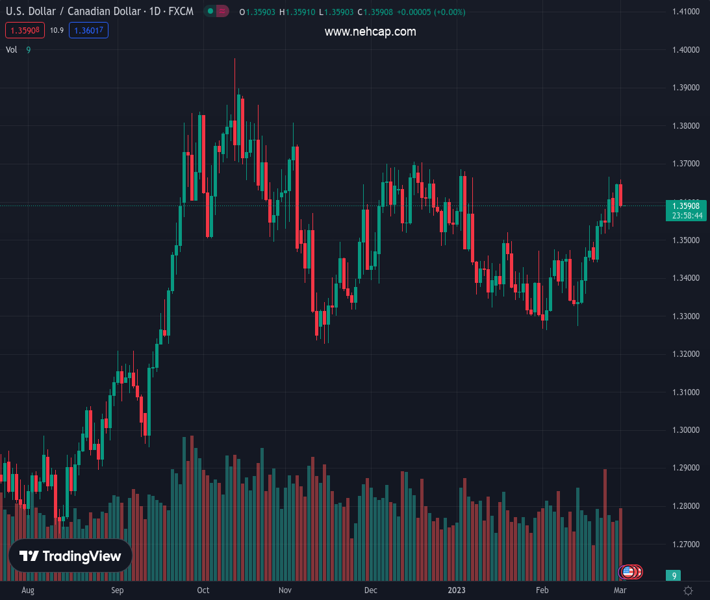Viewport: 710px width, 600px height.
Task: Open chart settings gear icon
Action: coord(688,591)
